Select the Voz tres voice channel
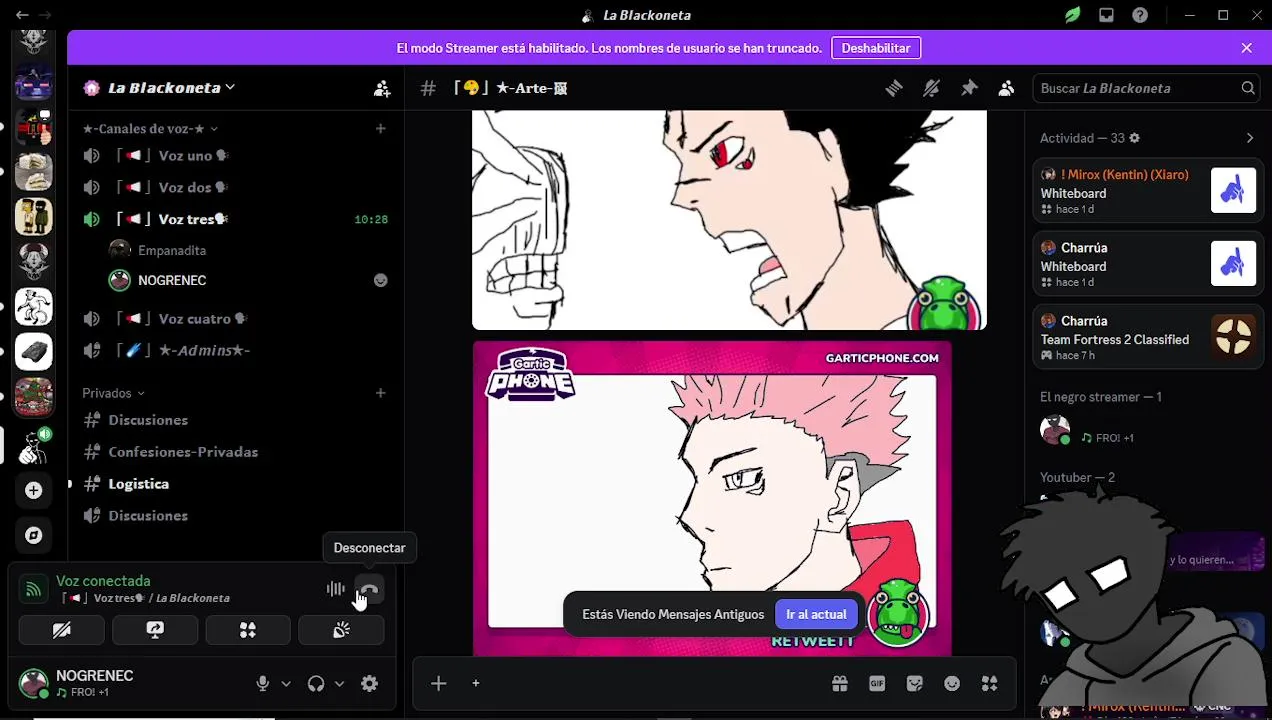This screenshot has width=1272, height=720. coord(236,219)
